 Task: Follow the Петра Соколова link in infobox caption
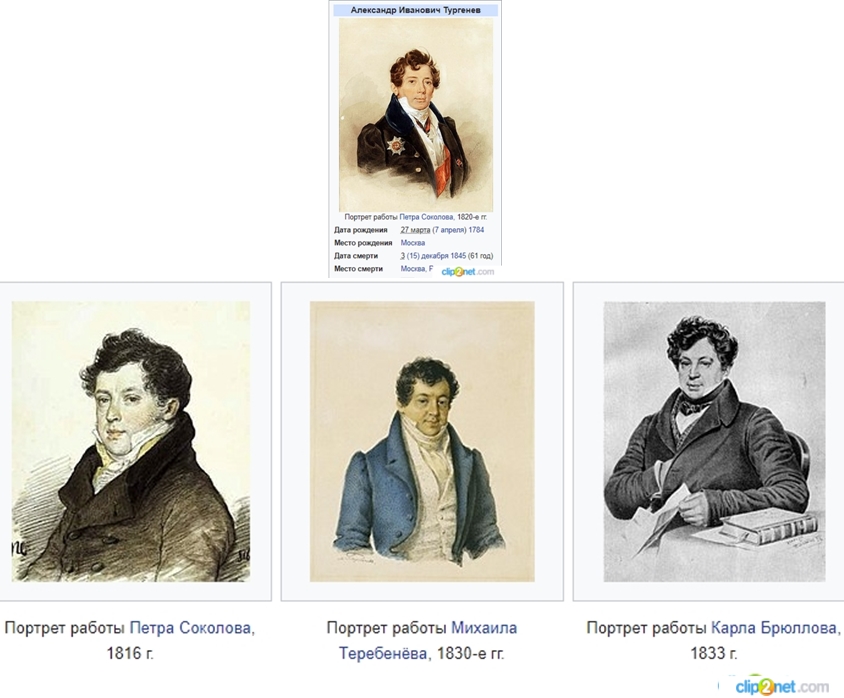point(426,217)
